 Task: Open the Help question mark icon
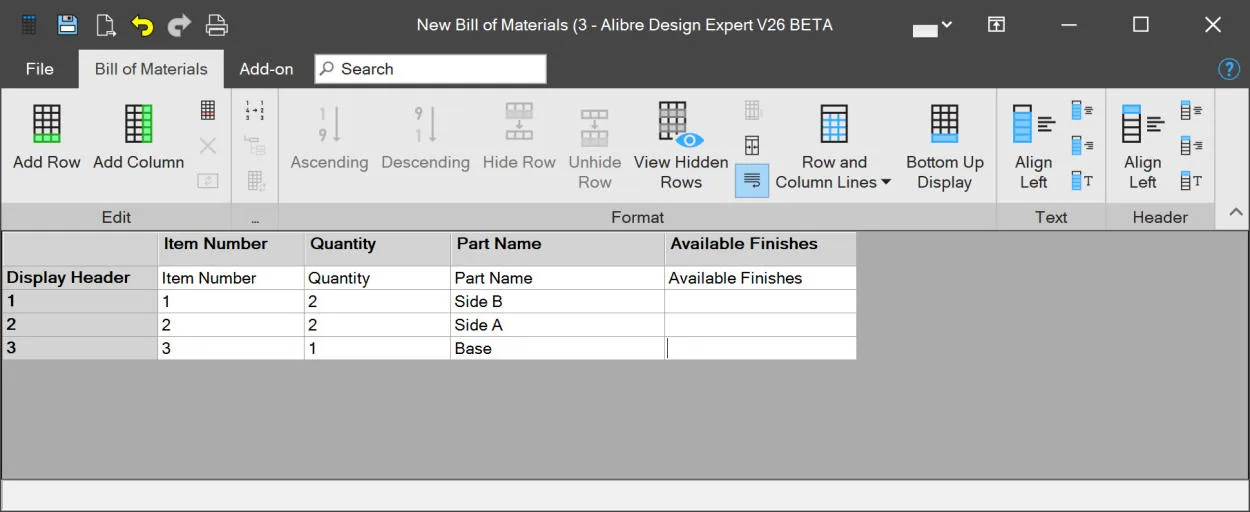pos(1229,69)
